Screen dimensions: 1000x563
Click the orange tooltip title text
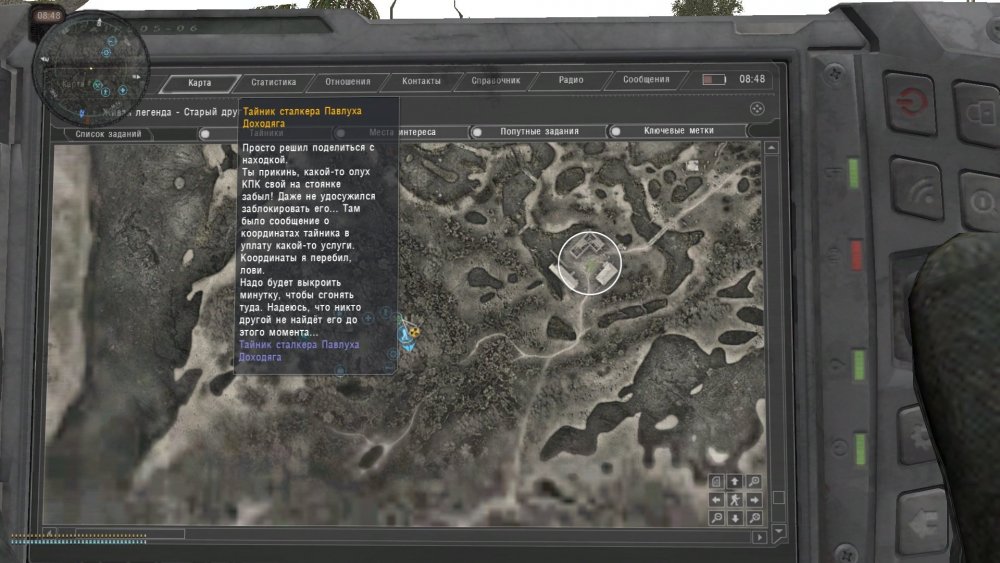[302, 117]
